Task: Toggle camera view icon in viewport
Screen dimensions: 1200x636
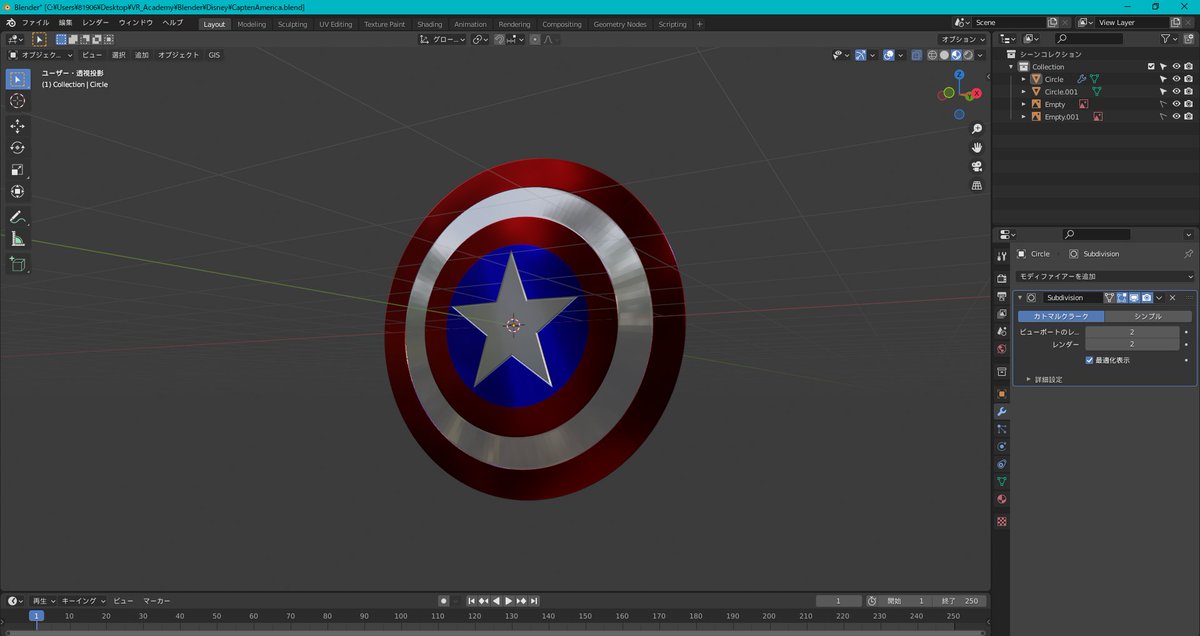Action: click(x=977, y=167)
